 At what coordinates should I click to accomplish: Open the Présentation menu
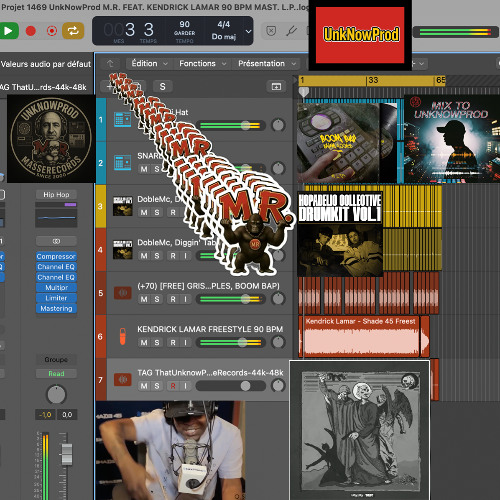[x=266, y=63]
